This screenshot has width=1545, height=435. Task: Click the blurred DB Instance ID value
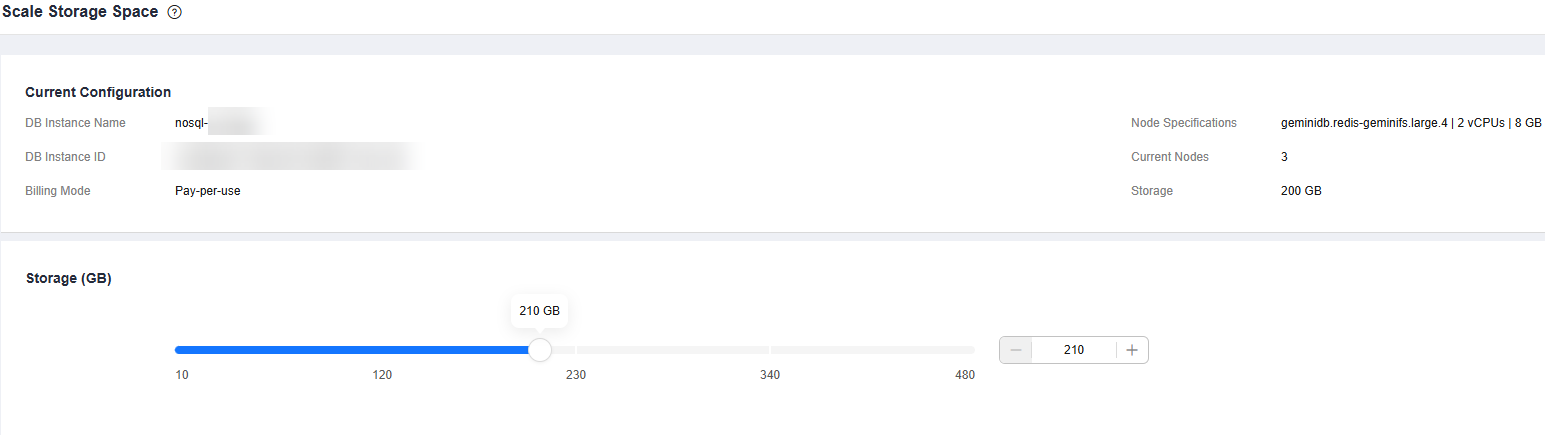(290, 157)
